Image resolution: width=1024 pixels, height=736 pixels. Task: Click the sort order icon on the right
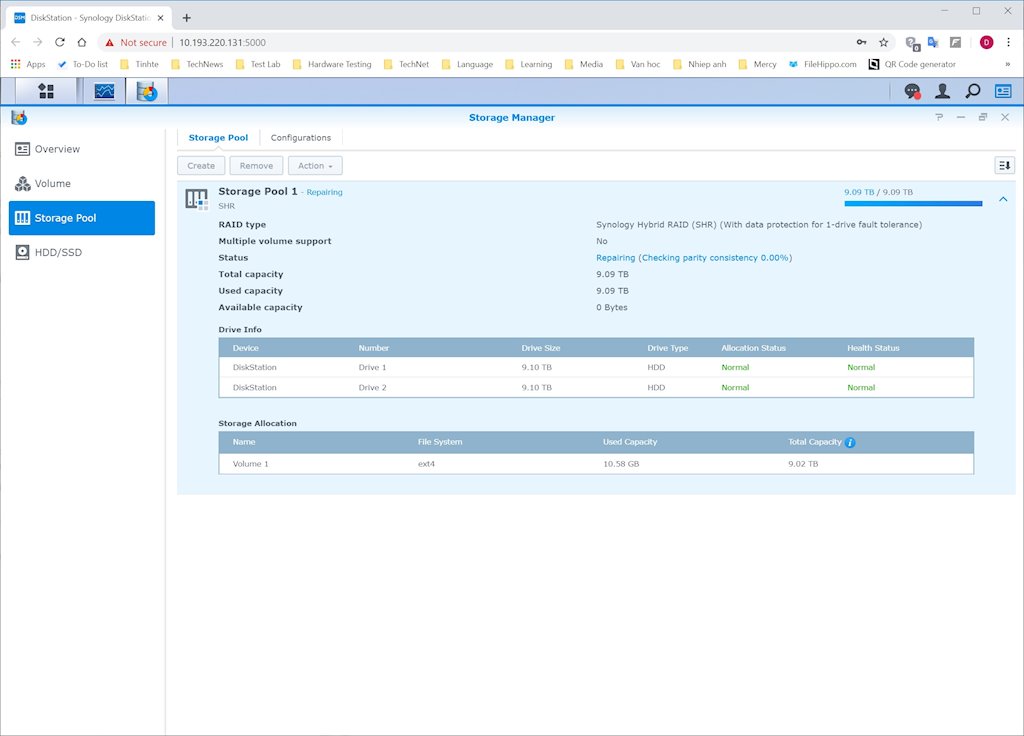click(1004, 165)
